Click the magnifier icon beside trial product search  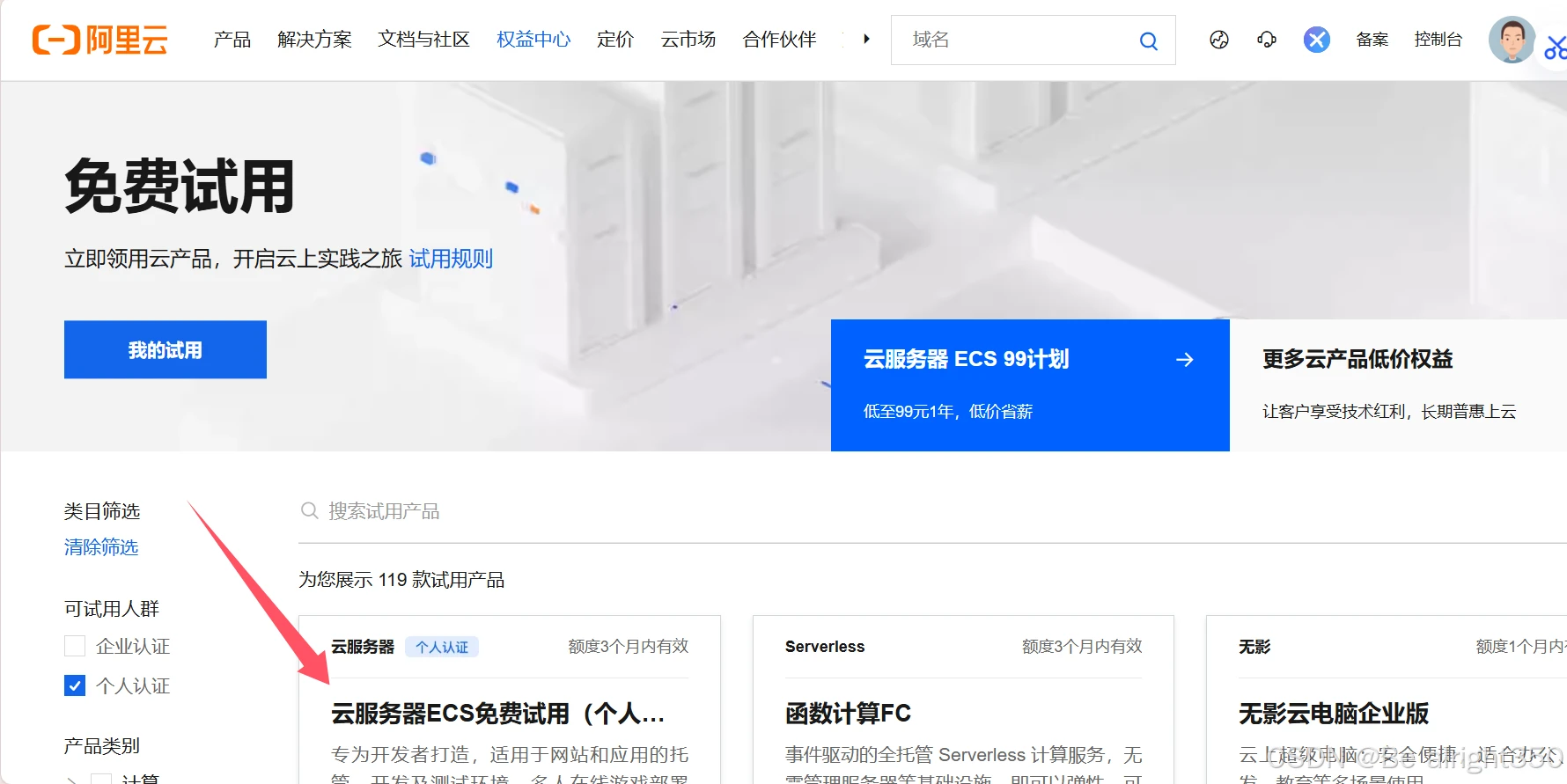tap(309, 510)
